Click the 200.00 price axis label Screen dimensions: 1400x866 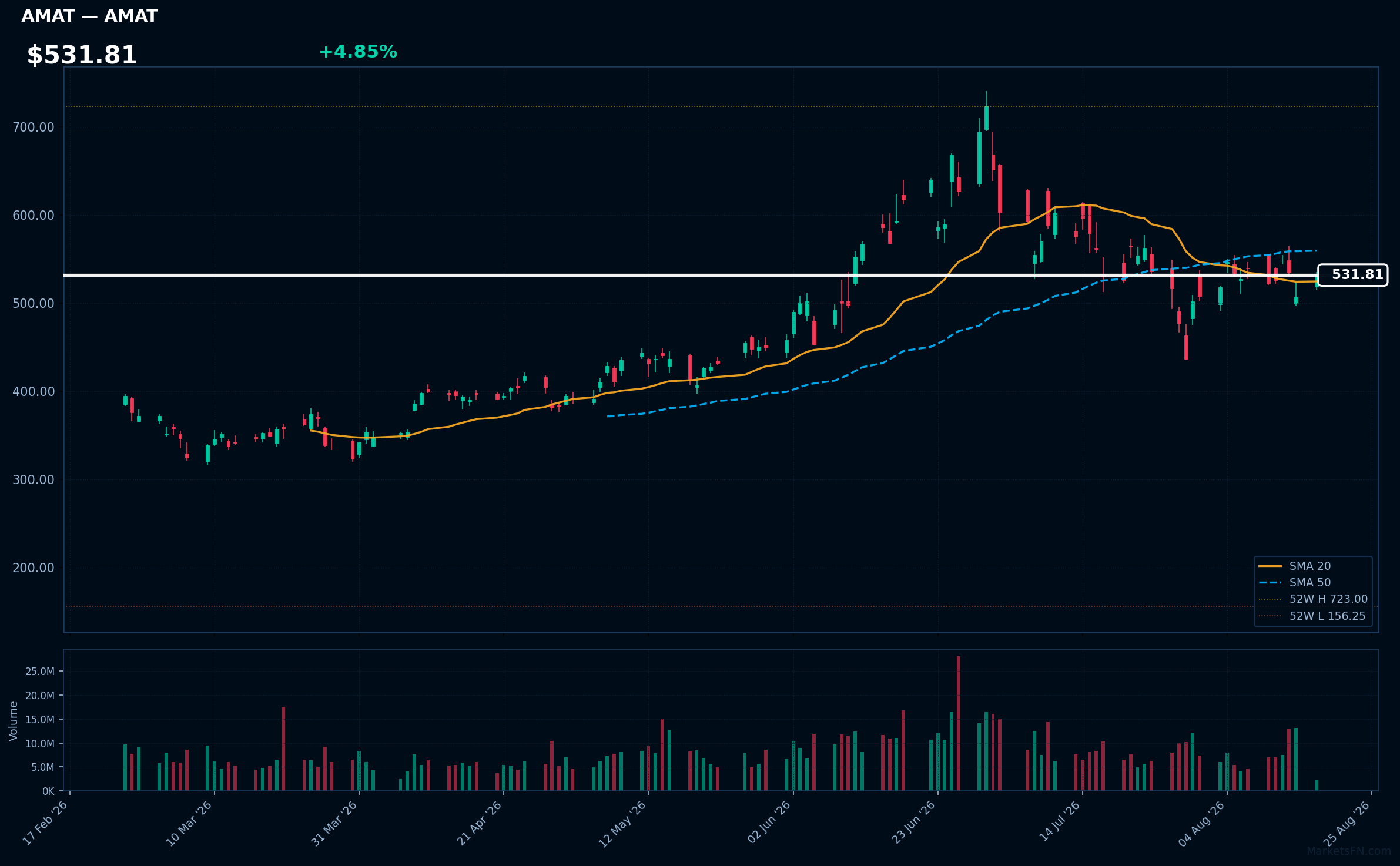click(x=34, y=568)
